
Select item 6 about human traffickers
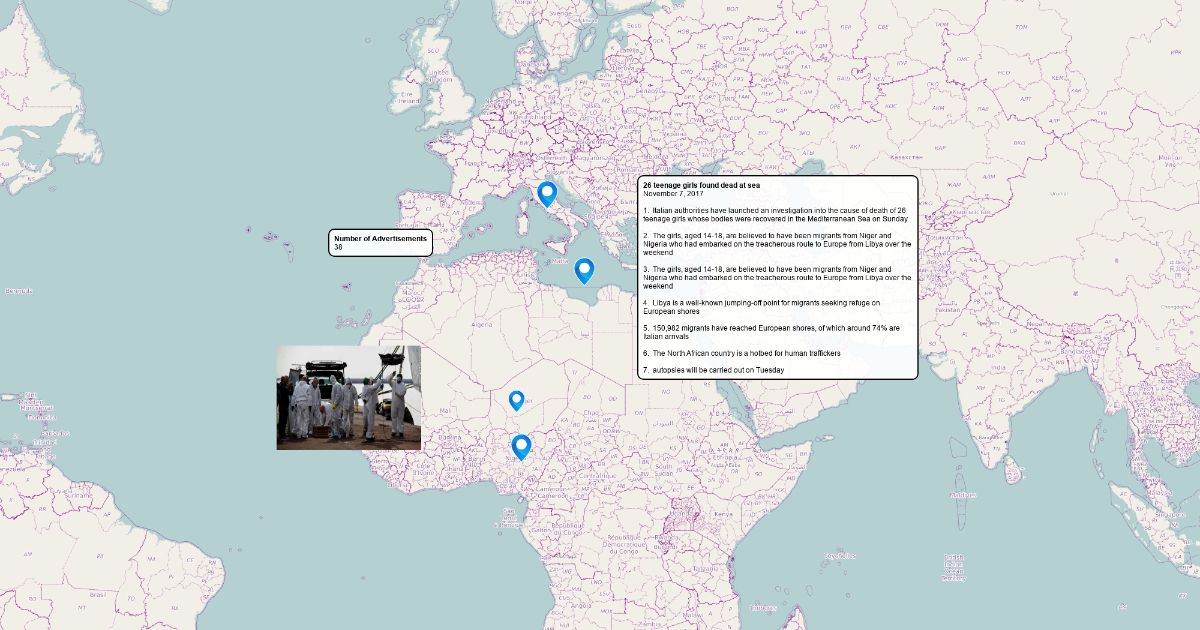point(740,353)
